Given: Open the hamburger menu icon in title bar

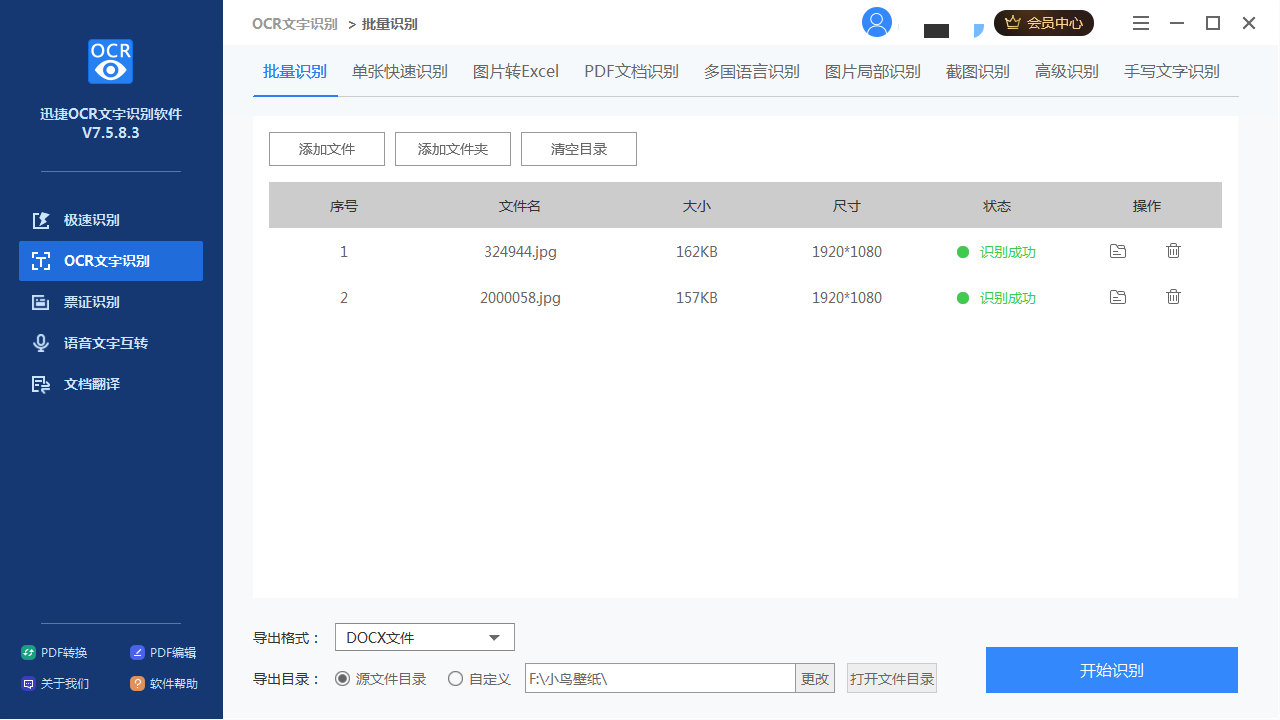Looking at the screenshot, I should [x=1141, y=23].
